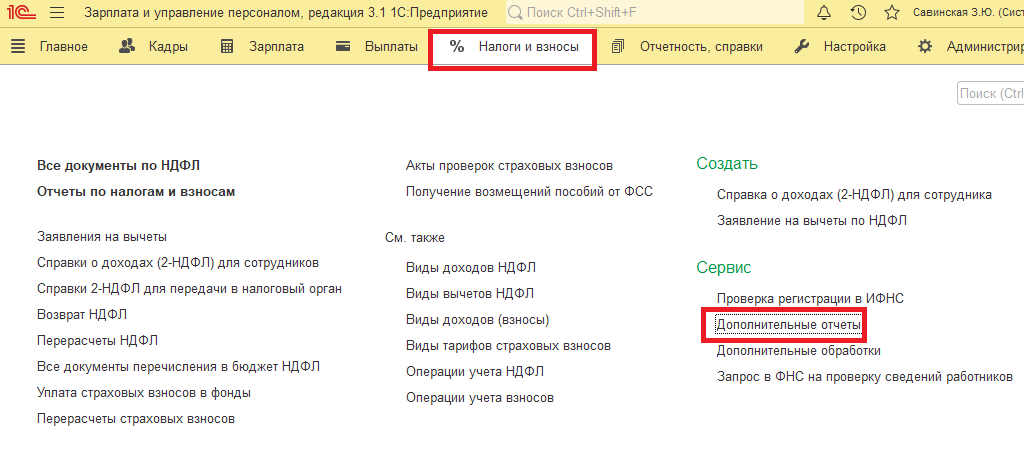Open the Зарплата section

pos(276,46)
